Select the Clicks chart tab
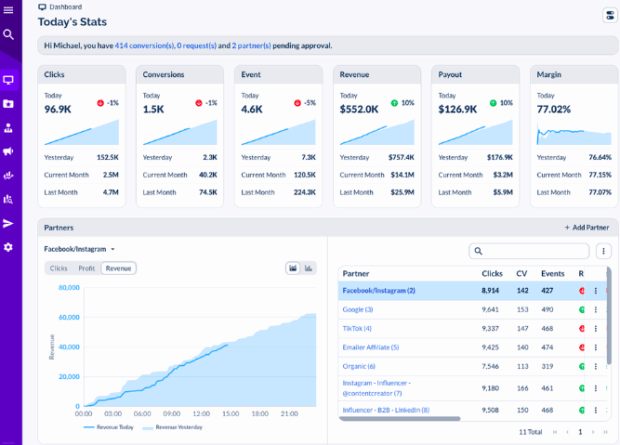 point(59,268)
